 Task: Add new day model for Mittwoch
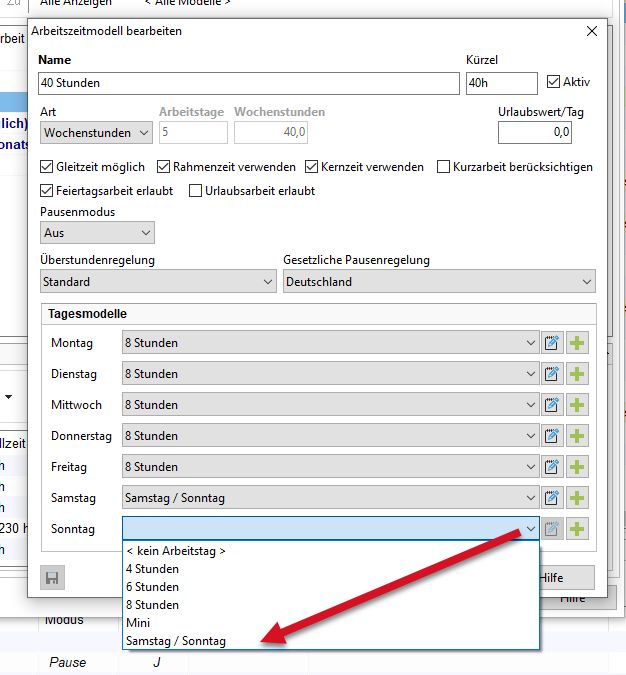(577, 405)
